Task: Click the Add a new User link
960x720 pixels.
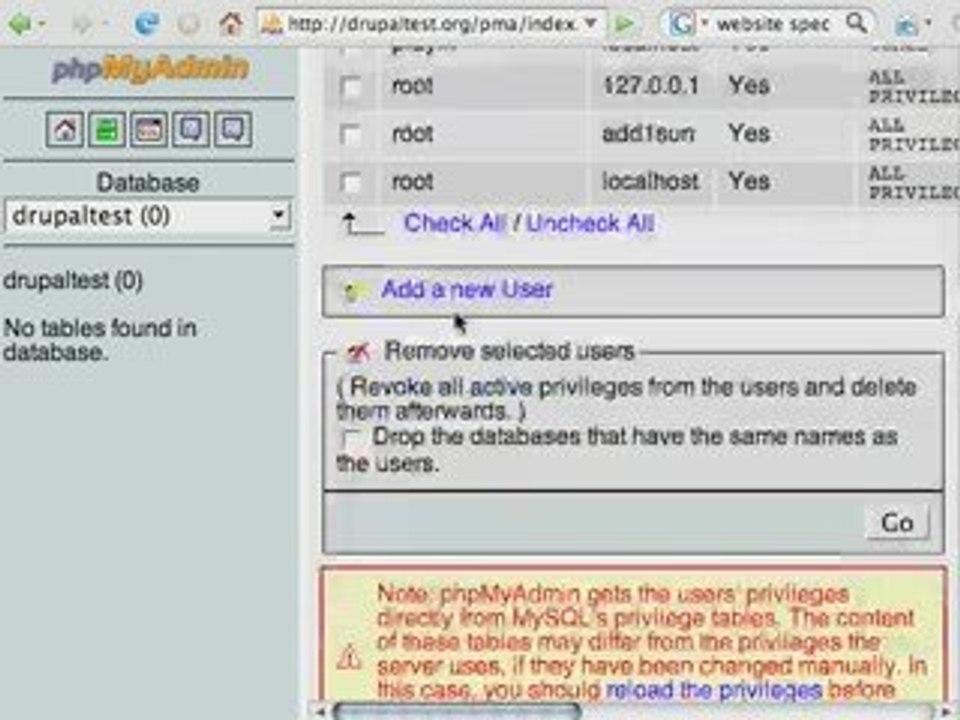Action: (467, 289)
